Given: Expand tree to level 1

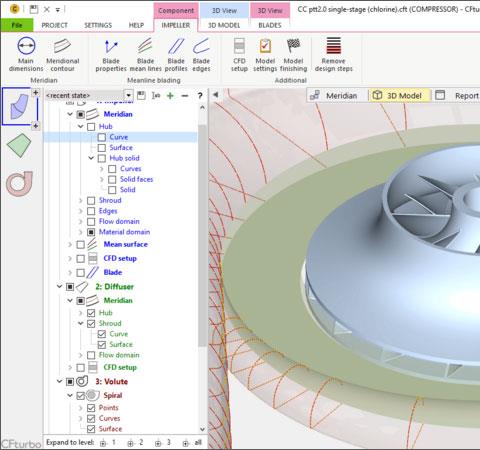Looking at the screenshot, I should (x=108, y=443).
